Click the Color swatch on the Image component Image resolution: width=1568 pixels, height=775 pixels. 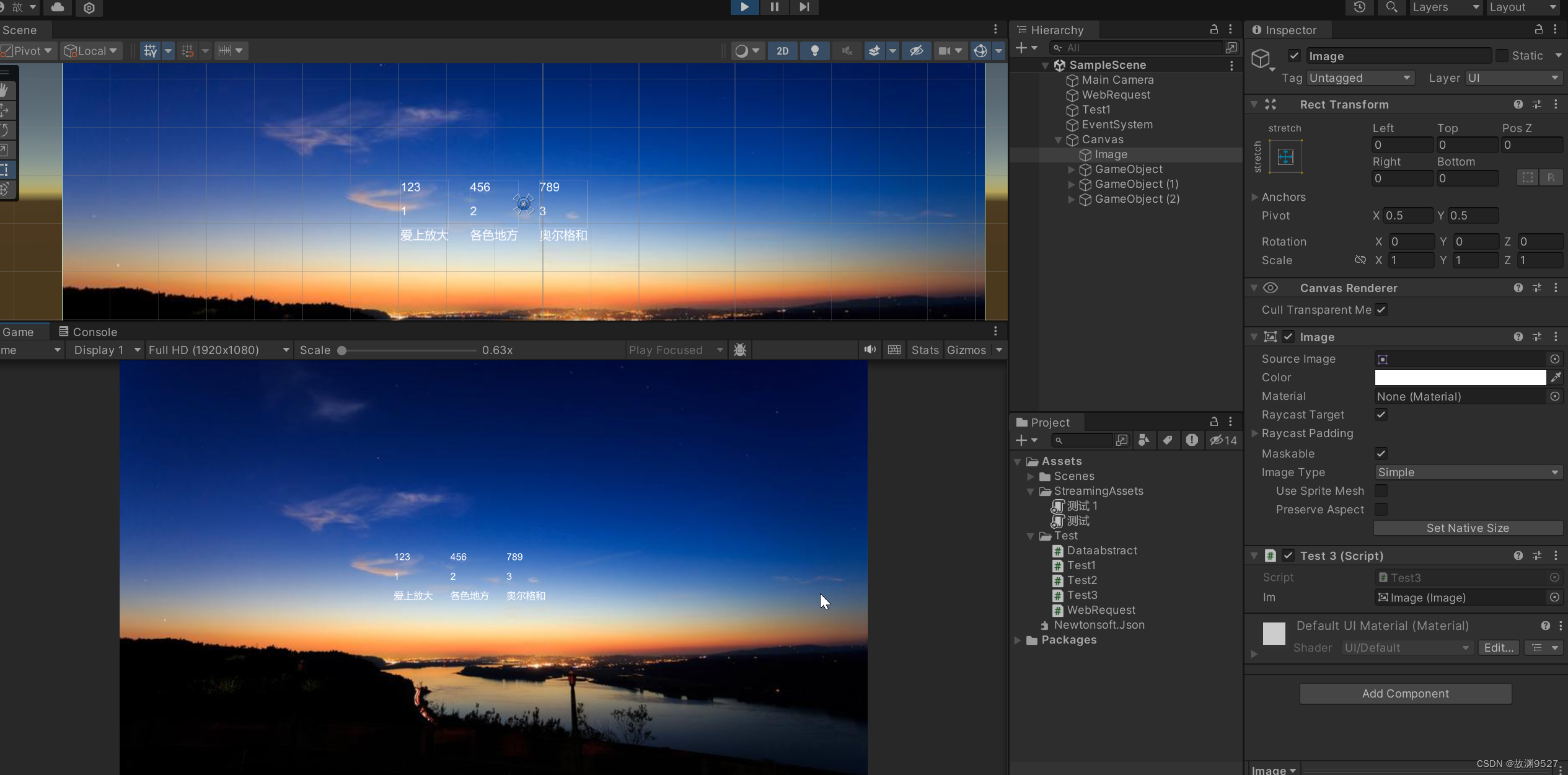coord(1461,377)
